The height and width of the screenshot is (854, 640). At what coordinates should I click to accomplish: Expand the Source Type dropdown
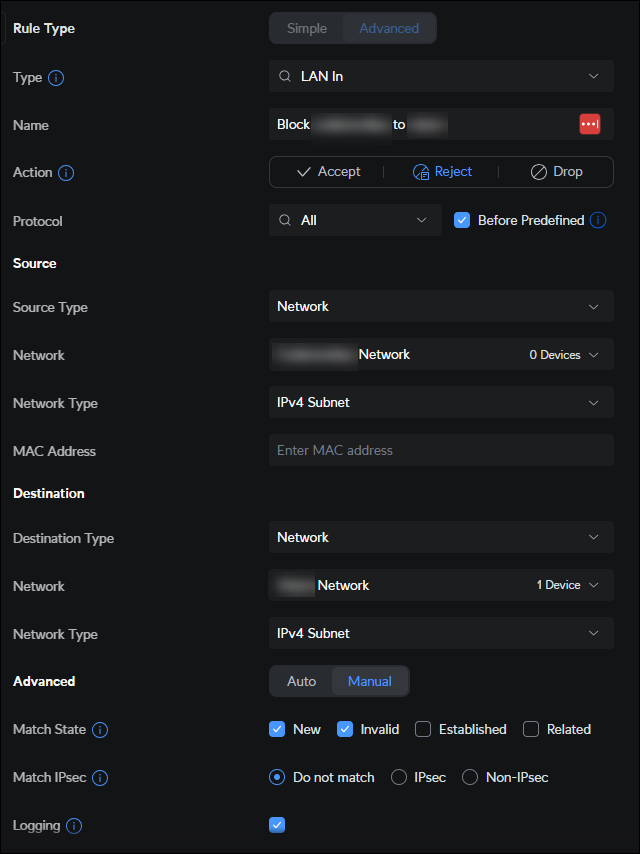[x=441, y=307]
